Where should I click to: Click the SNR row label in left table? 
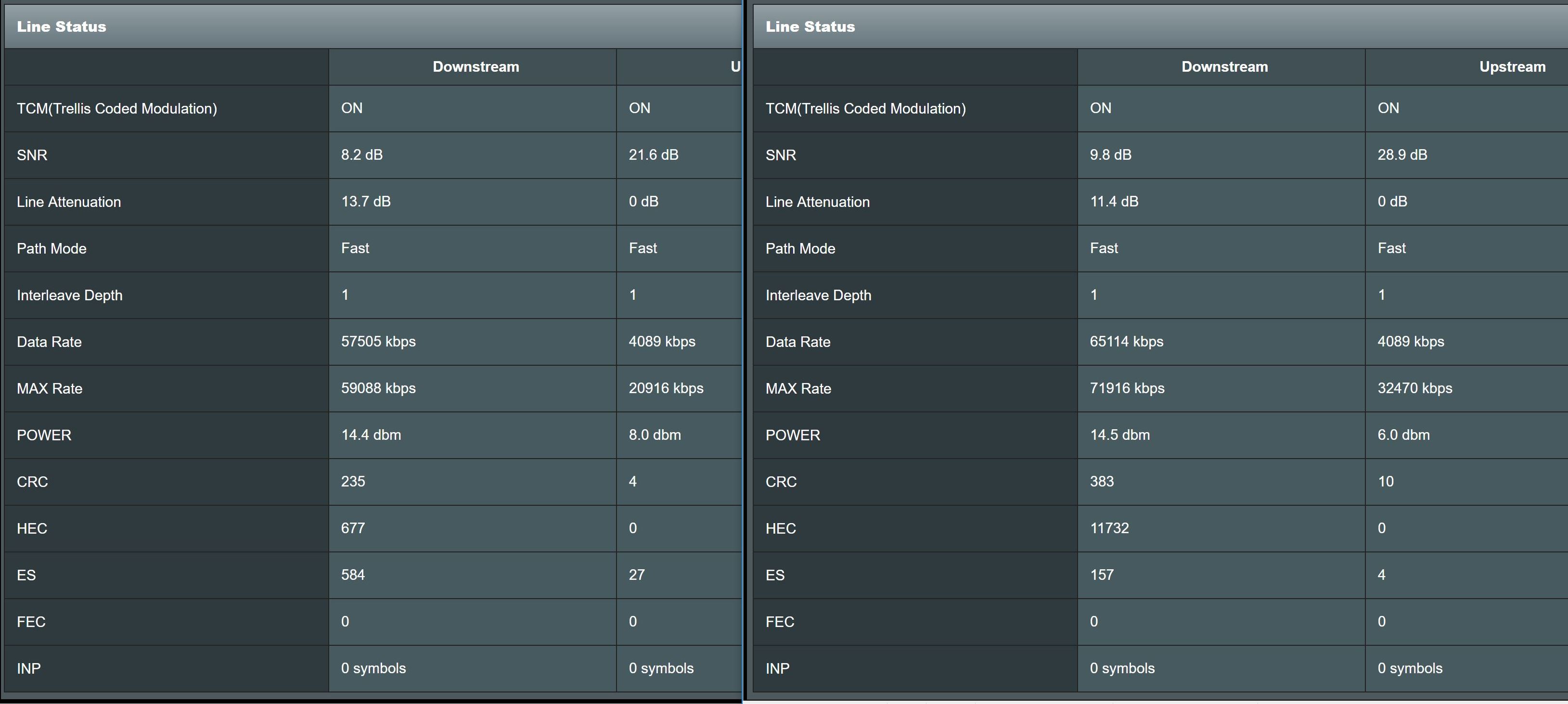[32, 155]
